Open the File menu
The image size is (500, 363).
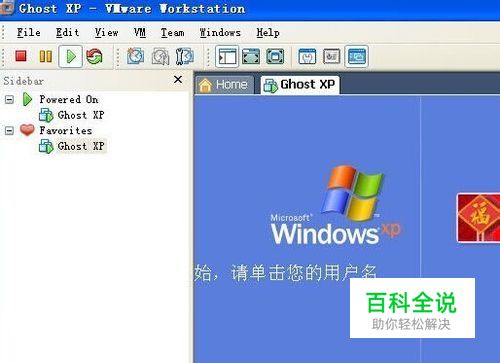29,33
